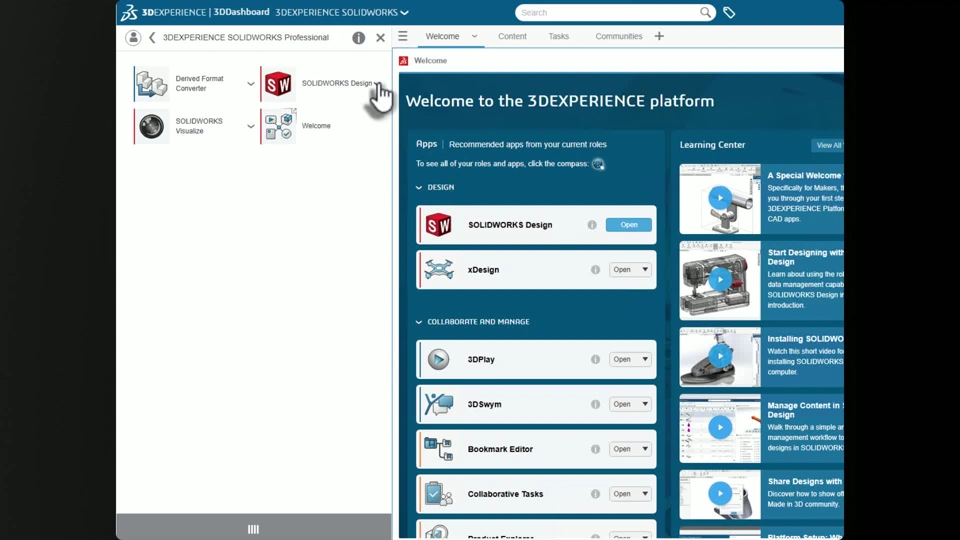The width and height of the screenshot is (960, 540).
Task: Open the Derived Format Converter app icon
Action: (x=151, y=83)
